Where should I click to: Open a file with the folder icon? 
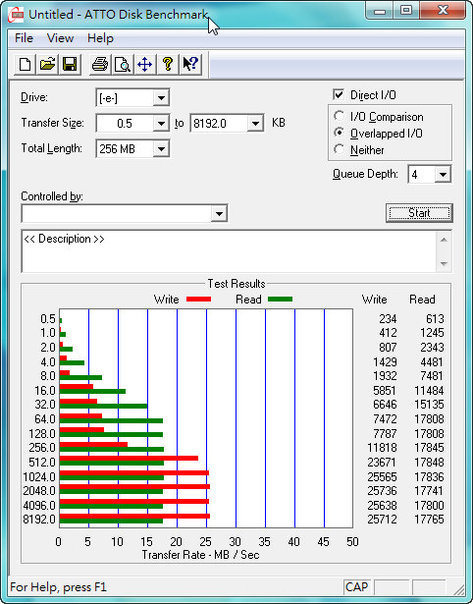[x=47, y=64]
